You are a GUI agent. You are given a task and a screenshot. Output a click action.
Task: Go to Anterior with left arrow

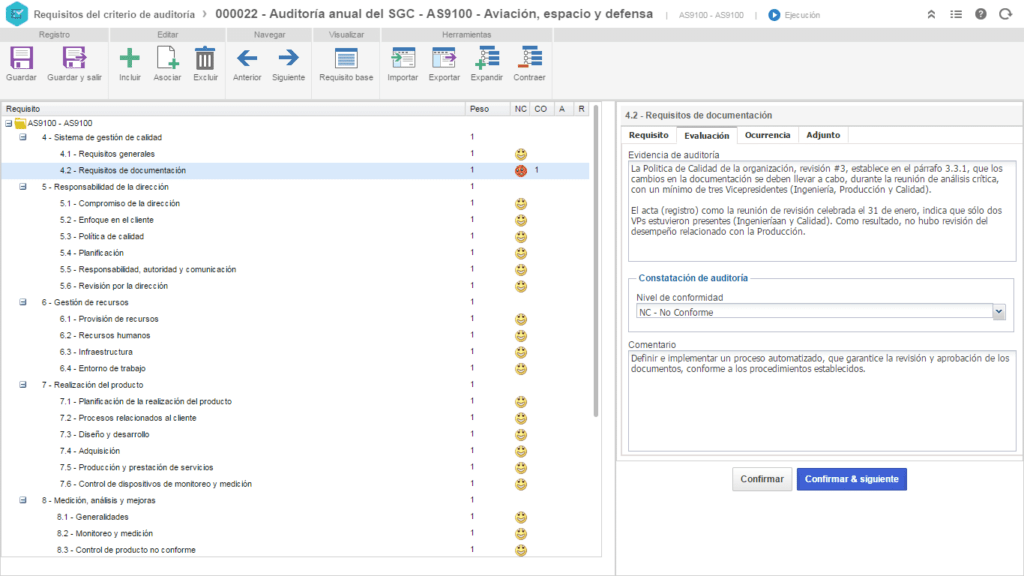[x=247, y=59]
